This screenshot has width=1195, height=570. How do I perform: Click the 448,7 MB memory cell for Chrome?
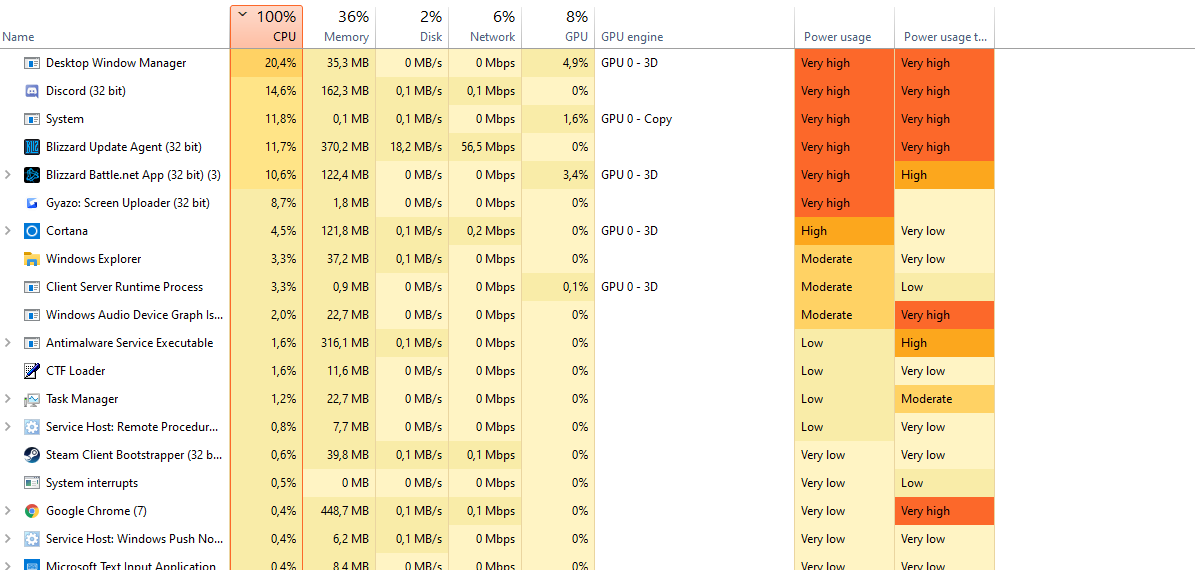pyautogui.click(x=339, y=511)
